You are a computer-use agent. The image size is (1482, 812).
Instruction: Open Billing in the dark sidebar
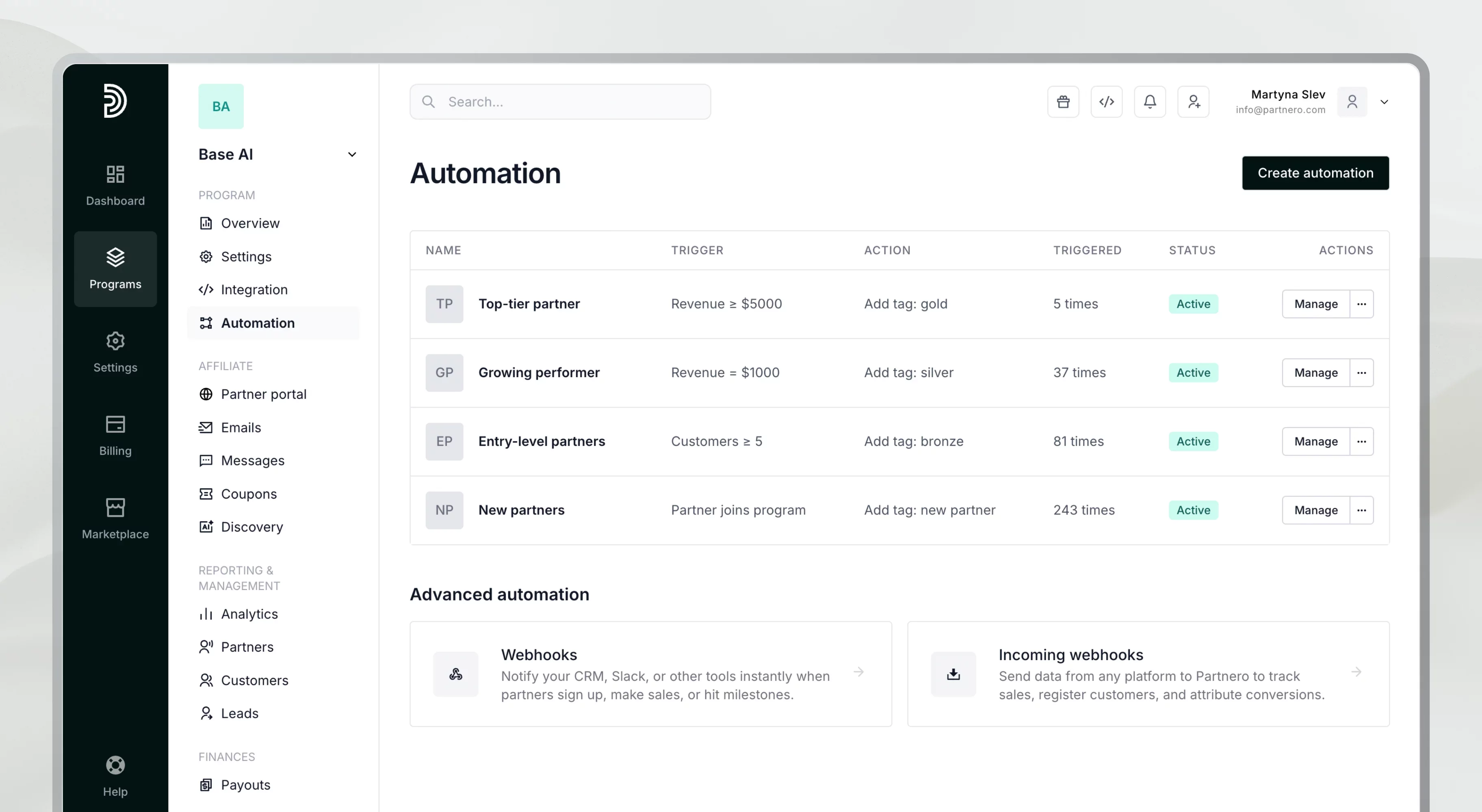pyautogui.click(x=115, y=435)
